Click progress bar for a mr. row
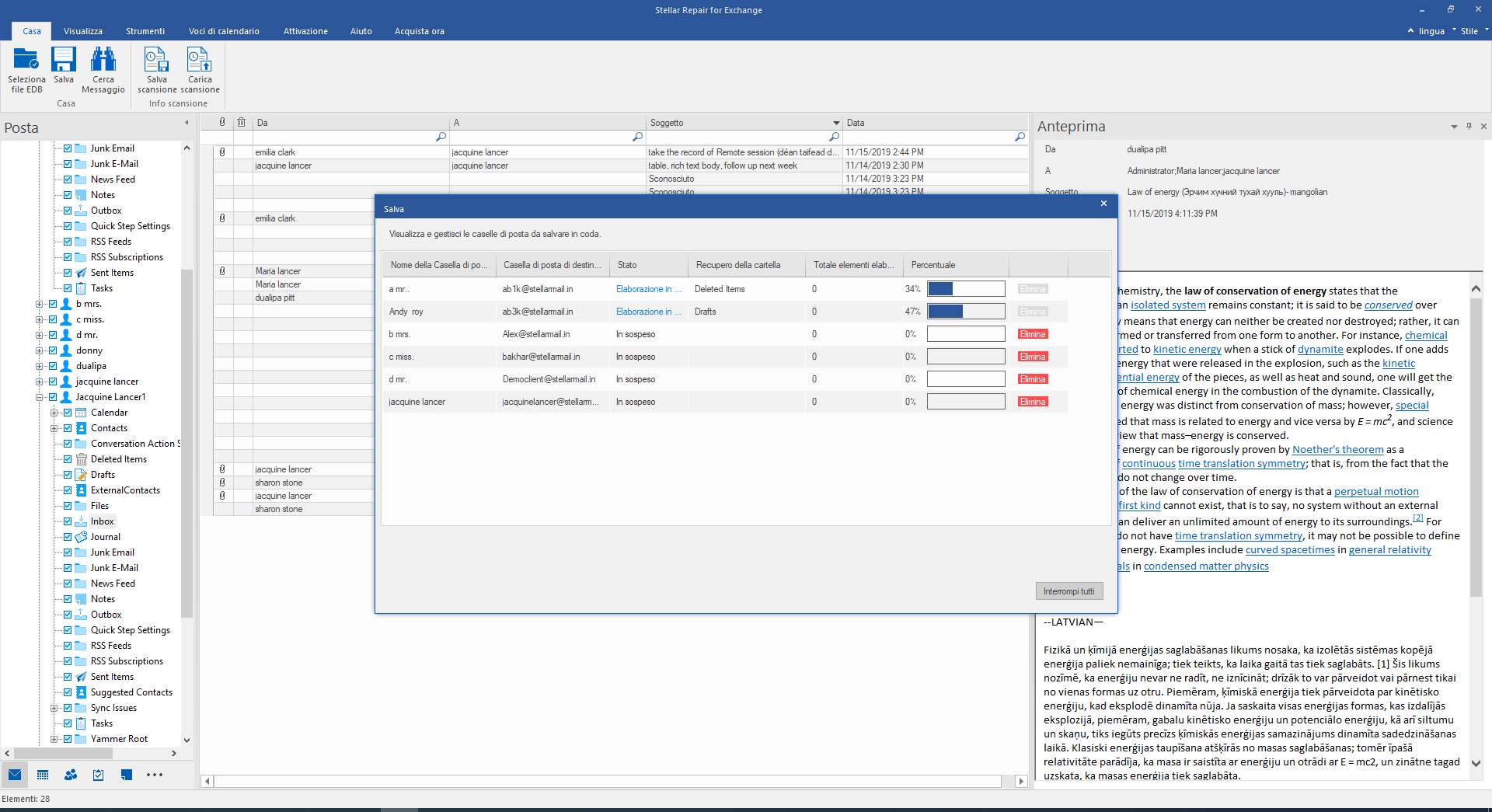Viewport: 1492px width, 812px height. [x=966, y=289]
